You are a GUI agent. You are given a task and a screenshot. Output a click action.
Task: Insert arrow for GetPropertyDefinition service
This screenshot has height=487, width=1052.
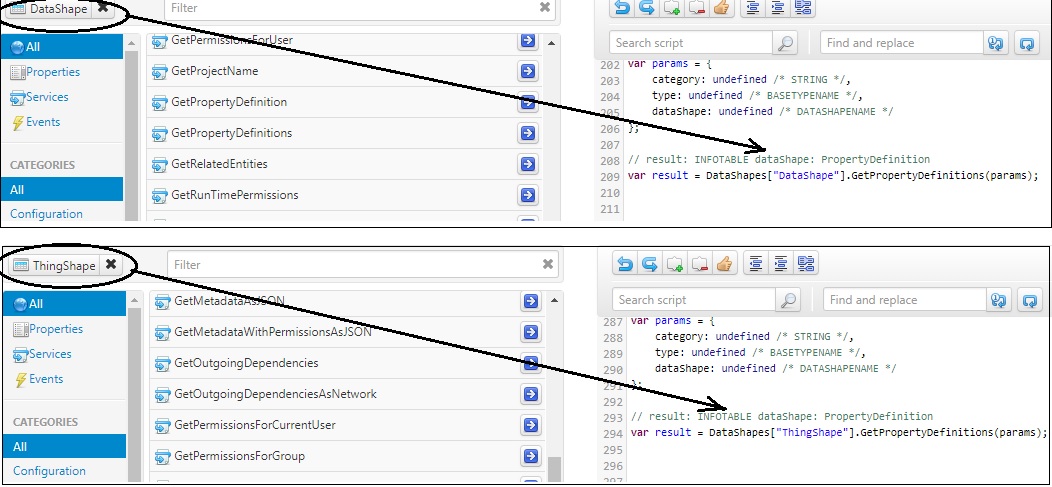click(528, 101)
